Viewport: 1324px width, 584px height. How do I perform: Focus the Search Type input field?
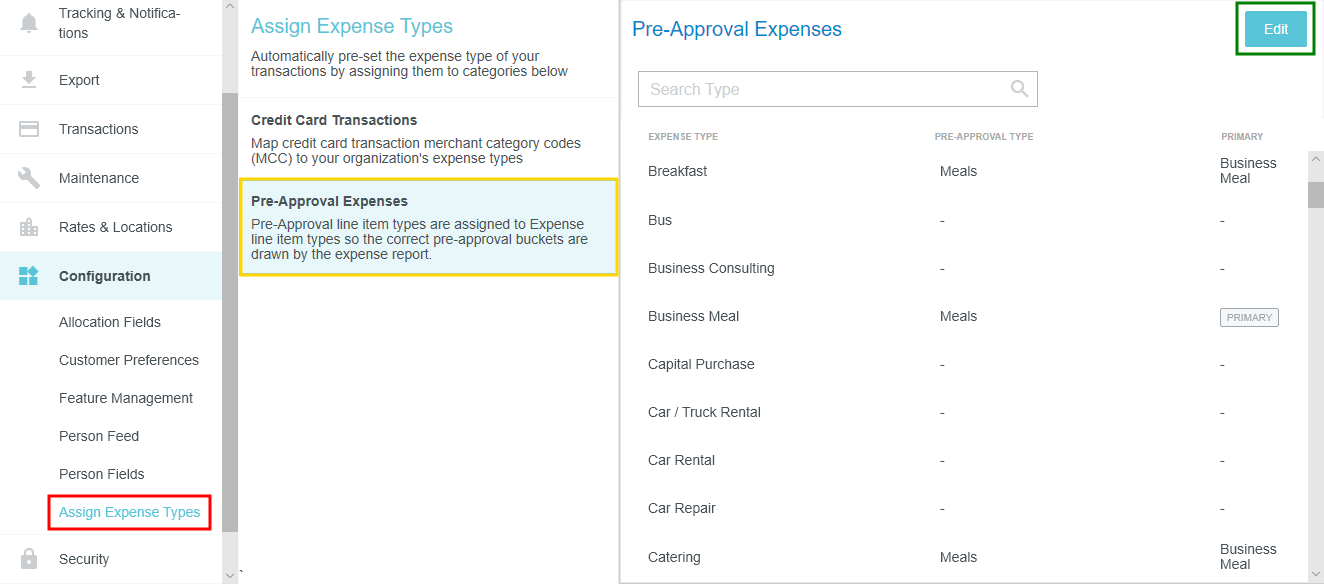point(838,89)
